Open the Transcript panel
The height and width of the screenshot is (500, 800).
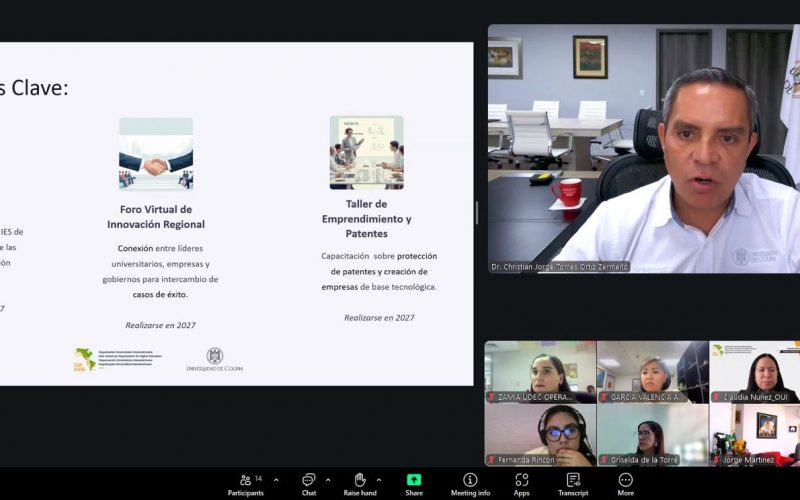tap(573, 483)
